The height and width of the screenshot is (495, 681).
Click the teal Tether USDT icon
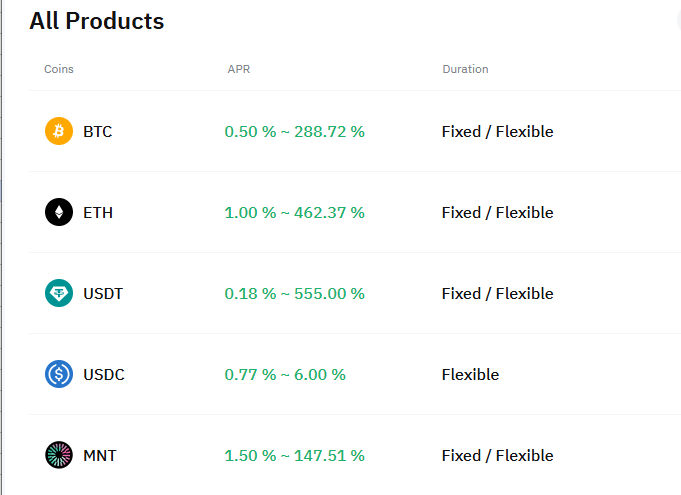pyautogui.click(x=59, y=293)
